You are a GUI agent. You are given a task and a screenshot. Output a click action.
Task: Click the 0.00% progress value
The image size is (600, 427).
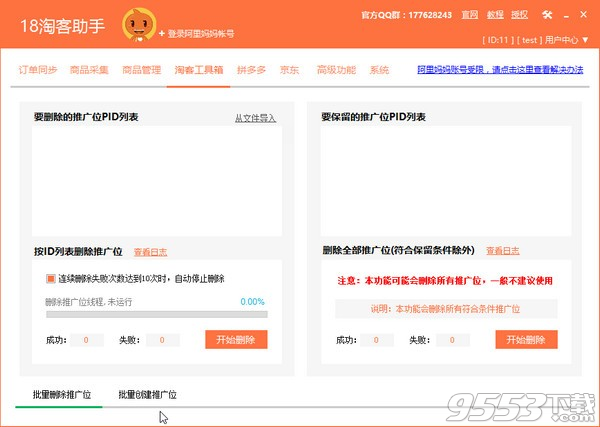click(x=253, y=302)
